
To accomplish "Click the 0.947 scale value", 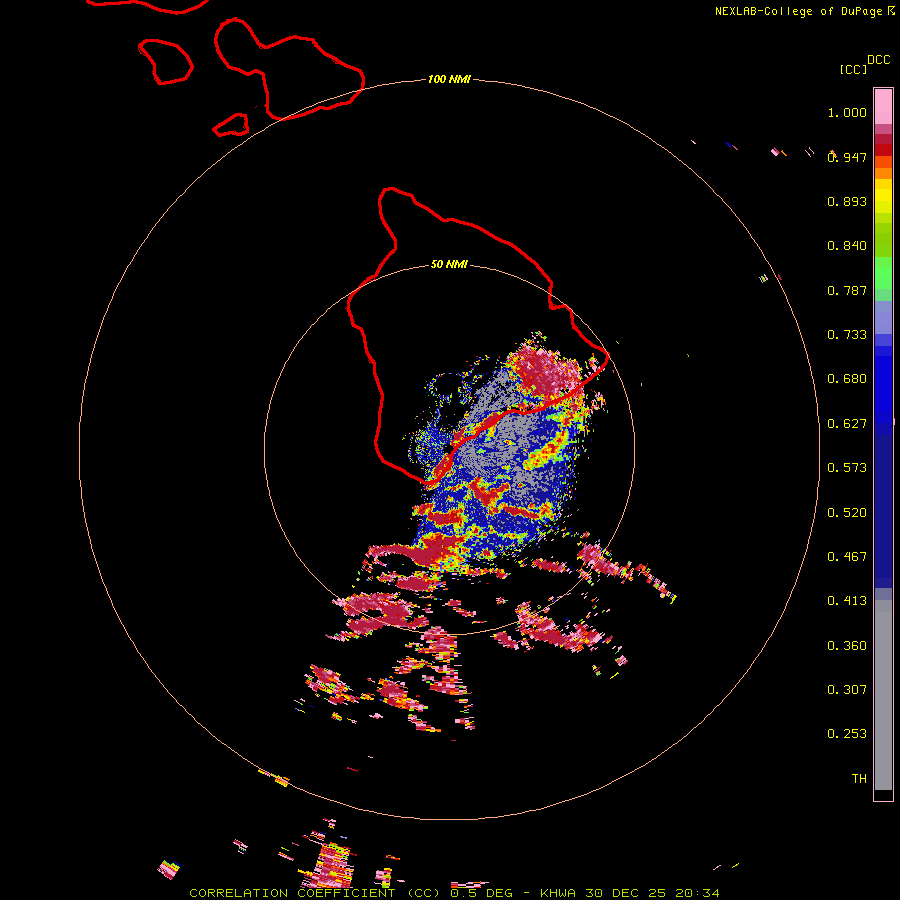I will point(847,157).
